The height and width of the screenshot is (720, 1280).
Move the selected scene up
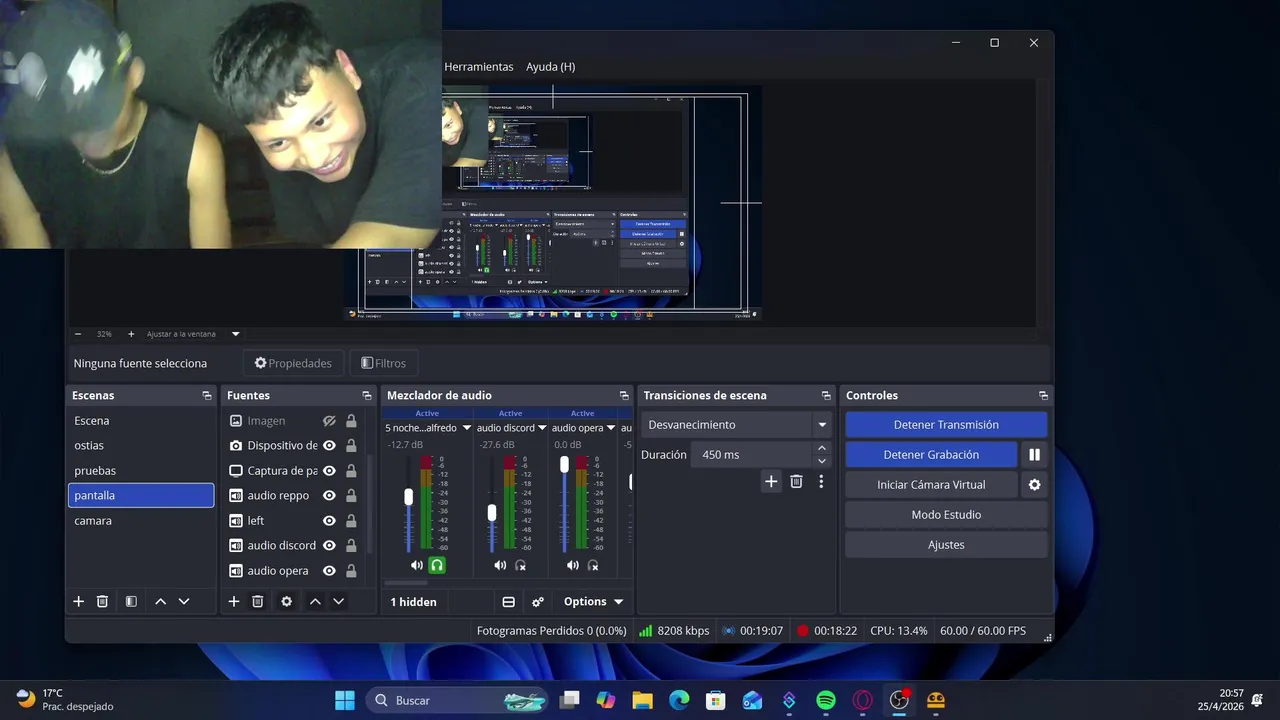tap(160, 601)
